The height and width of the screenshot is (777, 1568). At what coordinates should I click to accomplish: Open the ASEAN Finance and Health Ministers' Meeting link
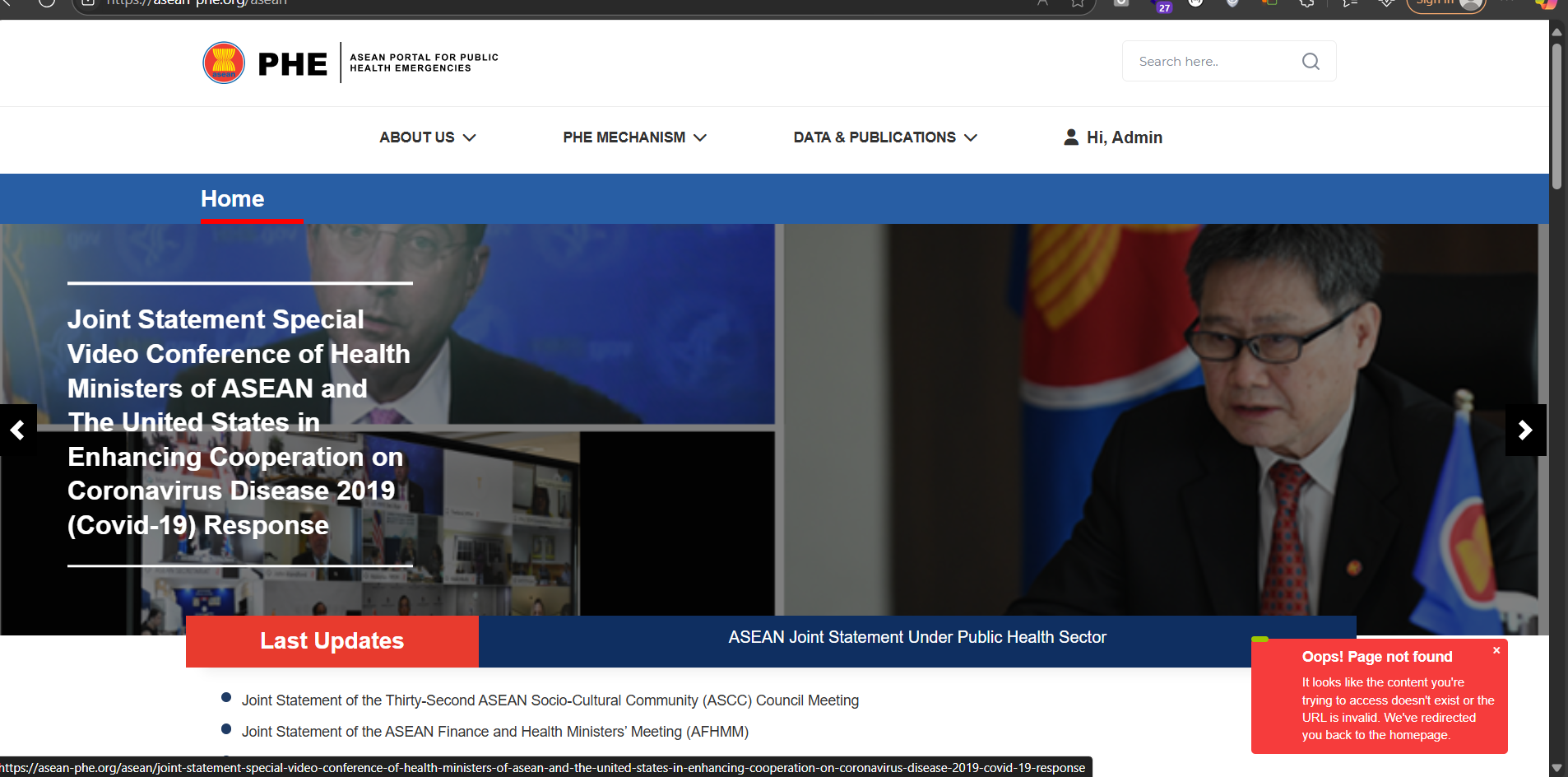494,732
